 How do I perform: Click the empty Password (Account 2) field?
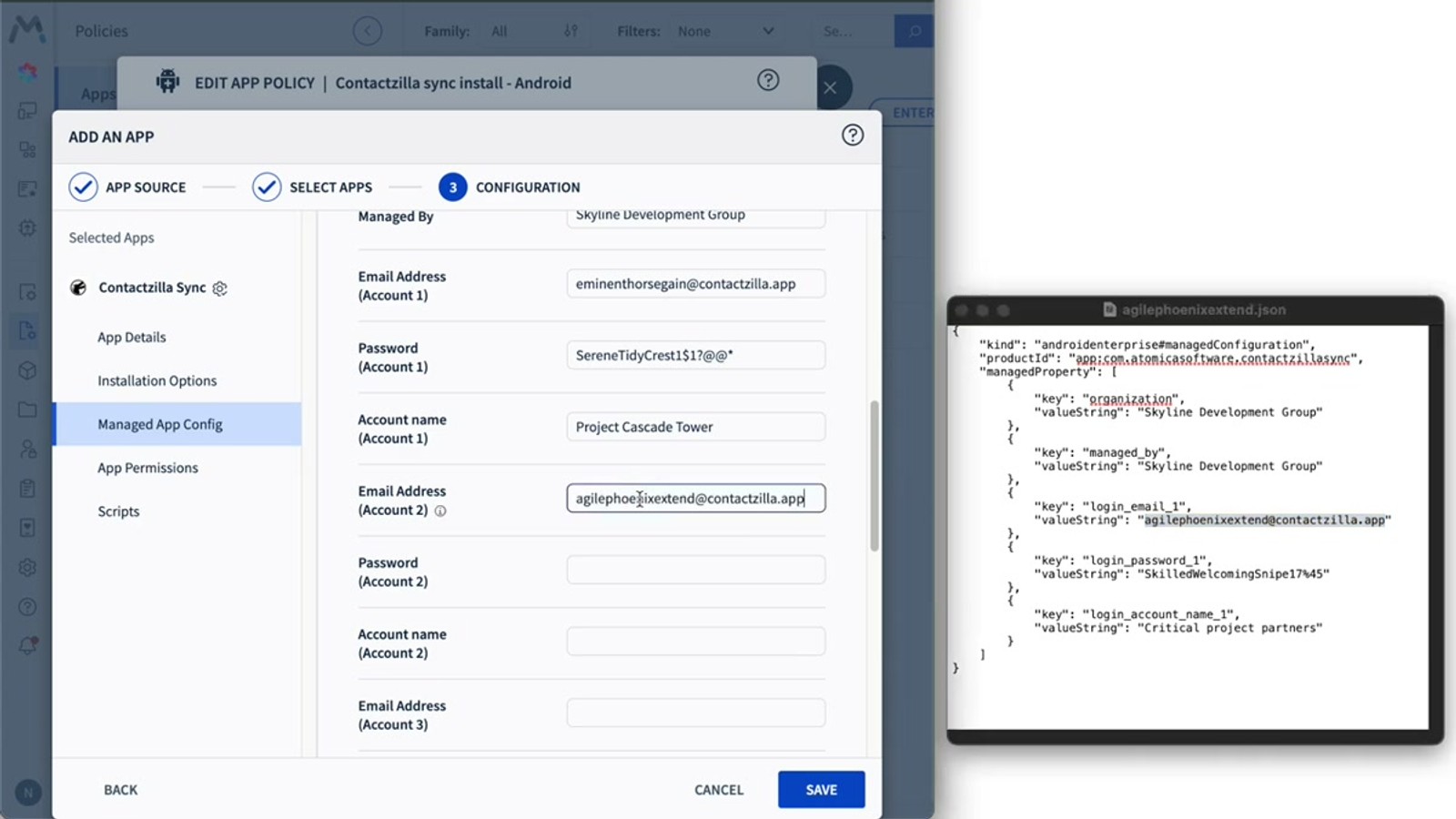(696, 570)
